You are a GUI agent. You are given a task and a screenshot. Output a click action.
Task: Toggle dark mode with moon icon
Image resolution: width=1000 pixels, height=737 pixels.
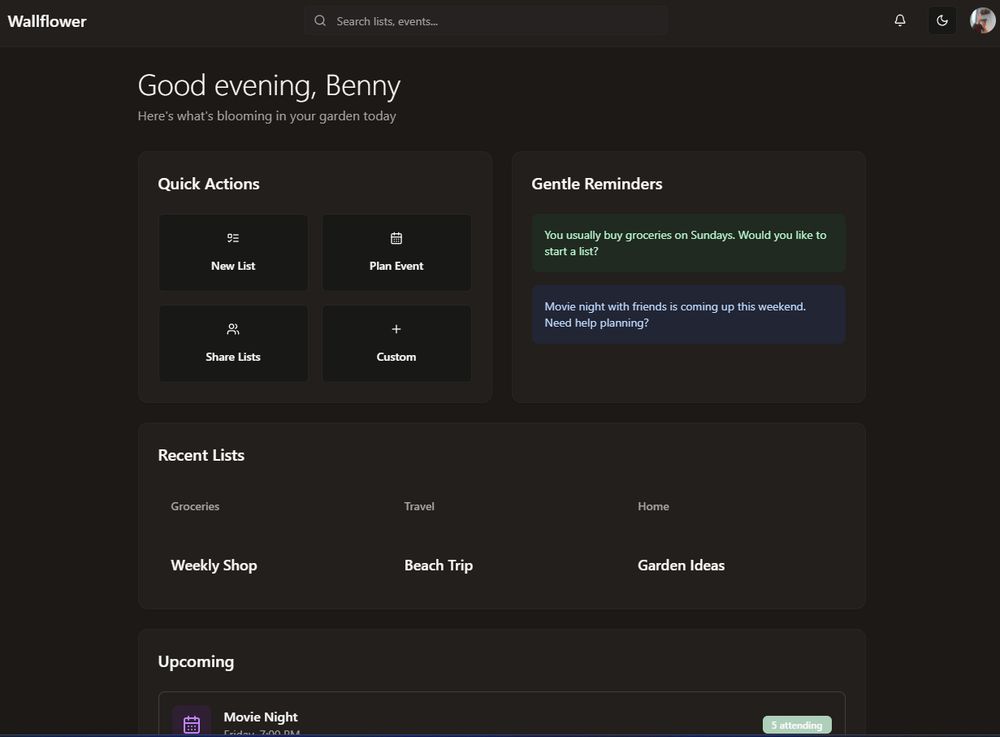tap(942, 21)
